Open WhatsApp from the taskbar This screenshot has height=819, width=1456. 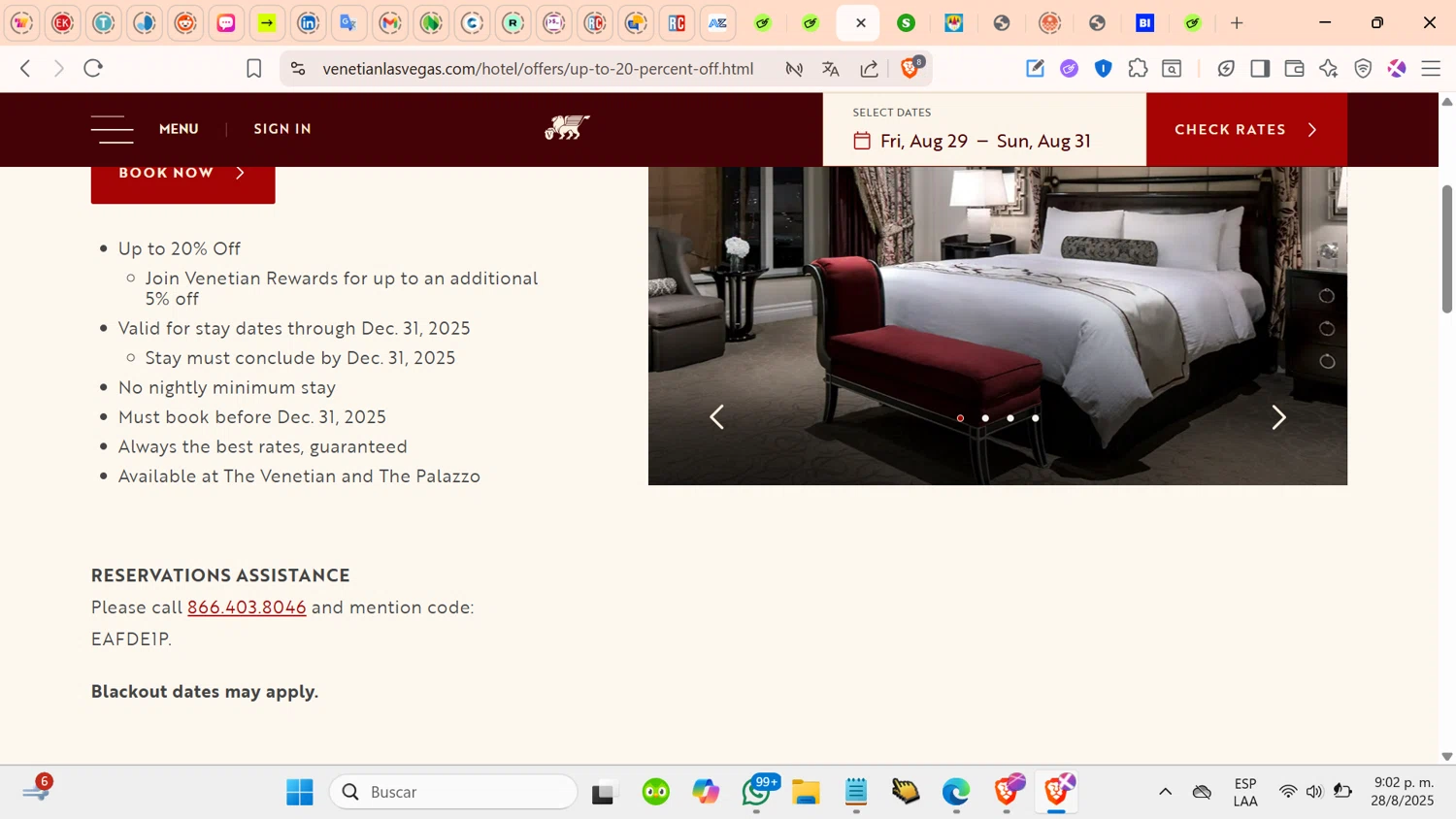757,792
